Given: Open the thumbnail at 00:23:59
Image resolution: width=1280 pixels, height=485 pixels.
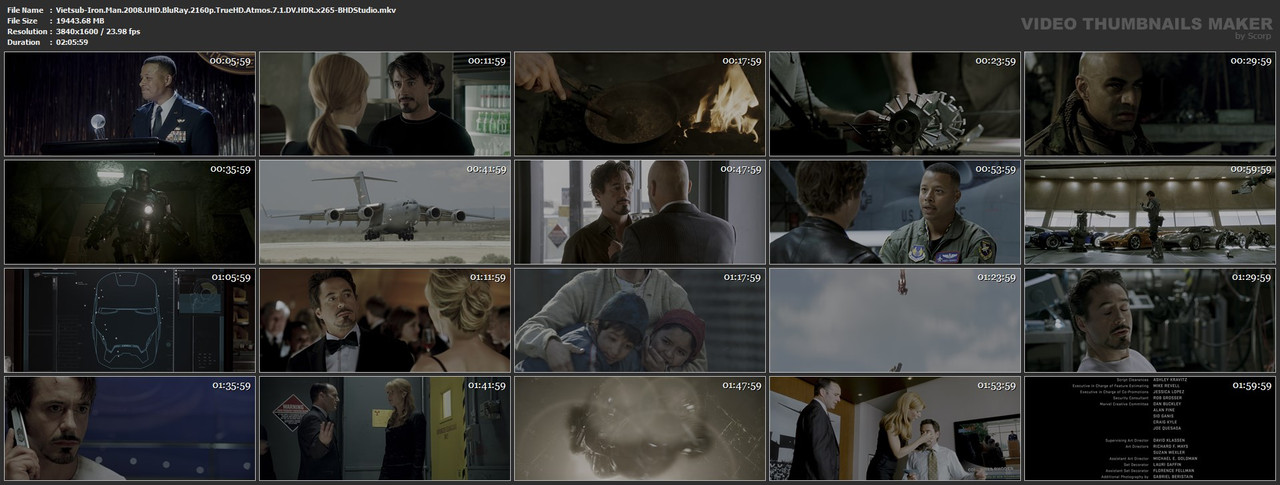Looking at the screenshot, I should (895, 104).
